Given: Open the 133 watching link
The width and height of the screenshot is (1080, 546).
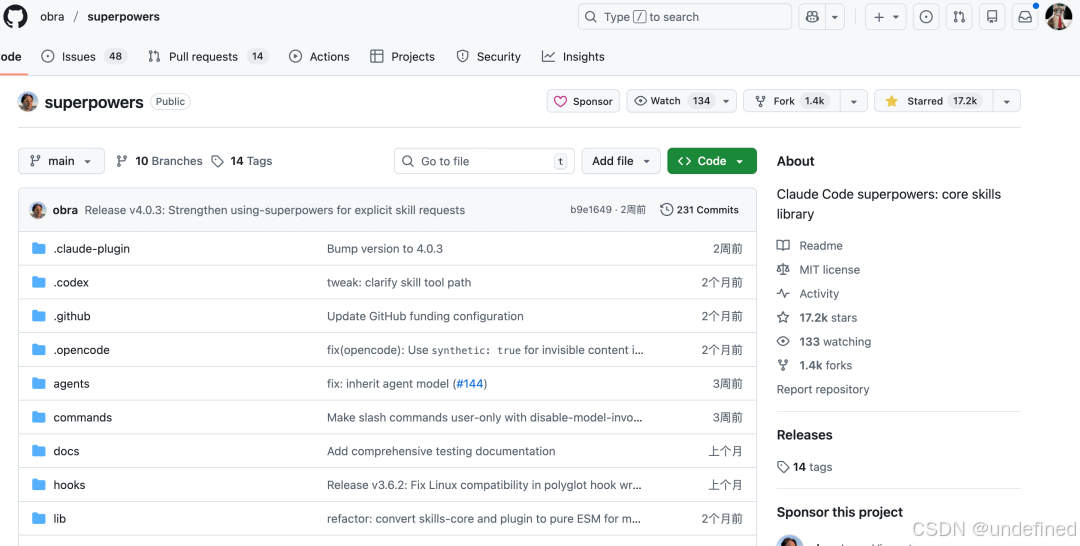Looking at the screenshot, I should 824,342.
